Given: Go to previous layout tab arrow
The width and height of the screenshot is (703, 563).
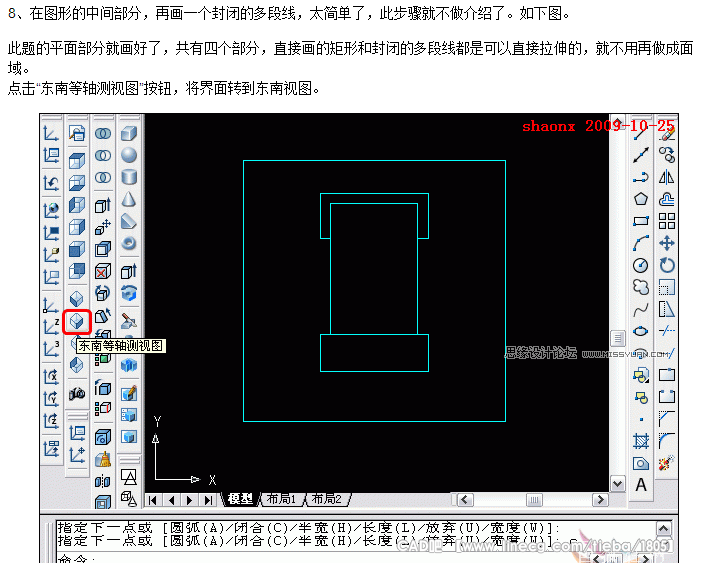Looking at the screenshot, I should (171, 500).
